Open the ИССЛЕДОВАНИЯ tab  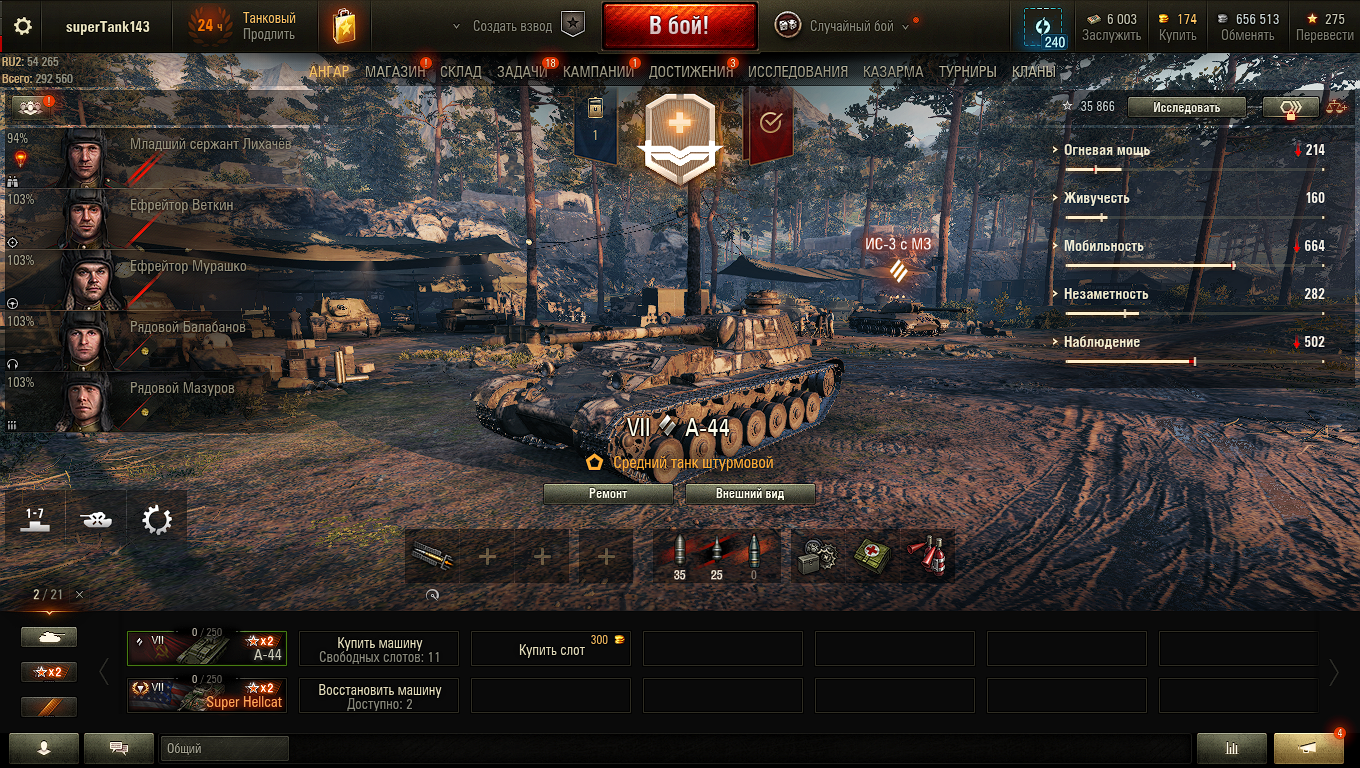798,72
